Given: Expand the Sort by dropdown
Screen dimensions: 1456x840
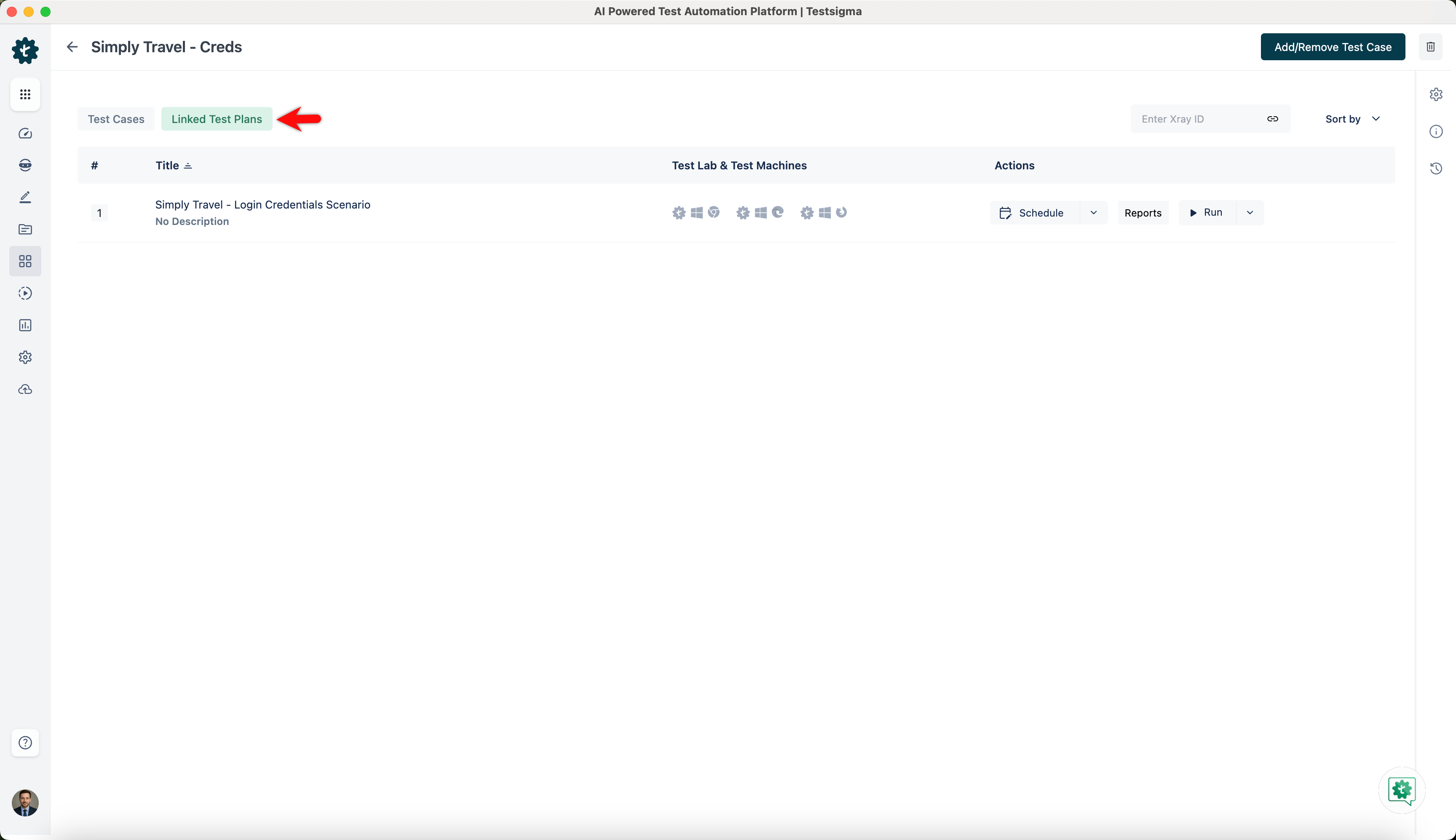Looking at the screenshot, I should click(x=1352, y=119).
